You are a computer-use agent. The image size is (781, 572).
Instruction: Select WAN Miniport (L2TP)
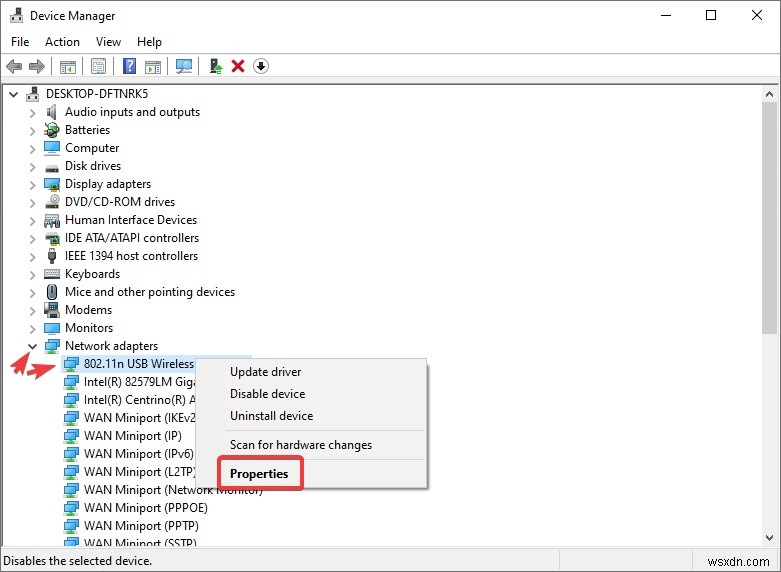(x=139, y=472)
